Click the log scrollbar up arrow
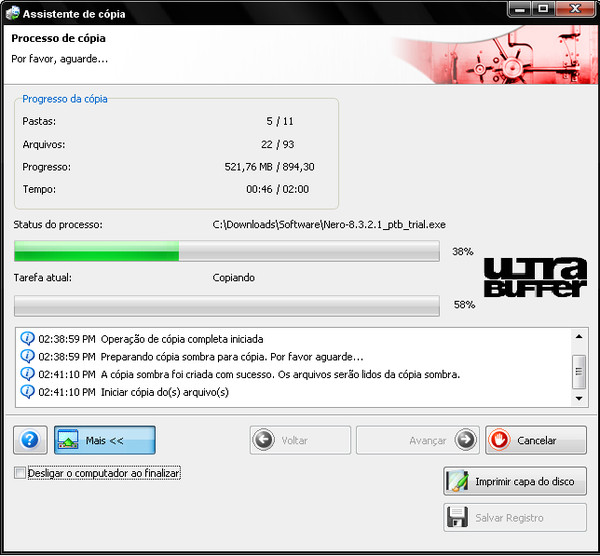 click(579, 337)
